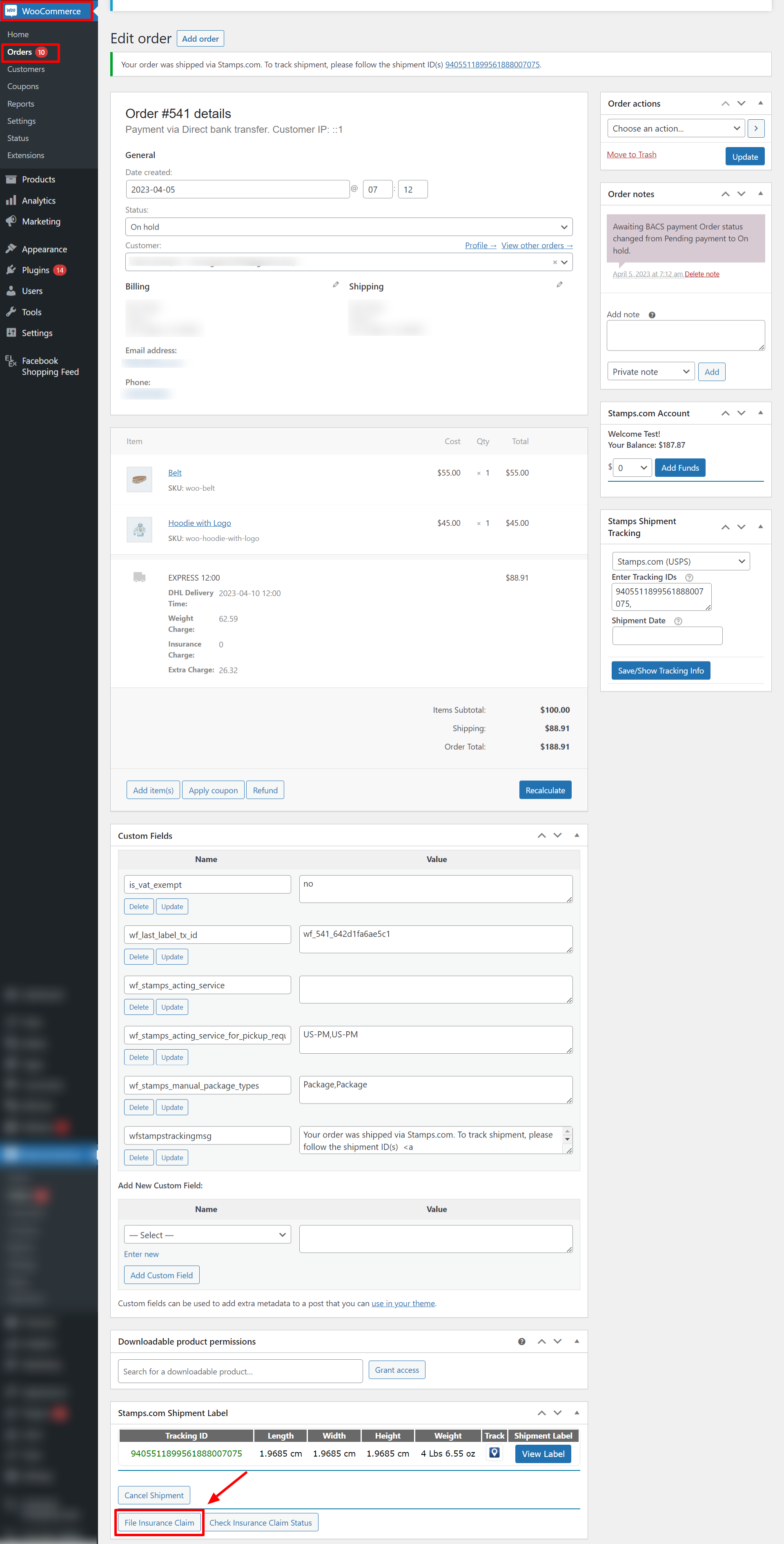Click the Move to Trash link

[x=631, y=154]
